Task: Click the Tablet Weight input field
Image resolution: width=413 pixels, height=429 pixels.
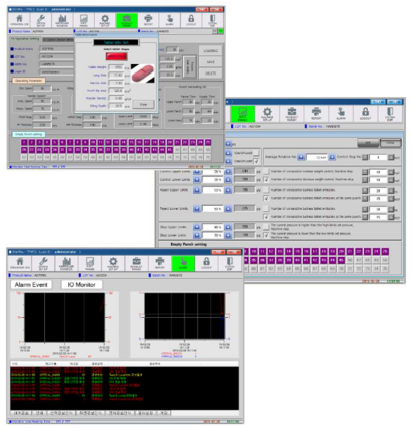Action: (116, 67)
